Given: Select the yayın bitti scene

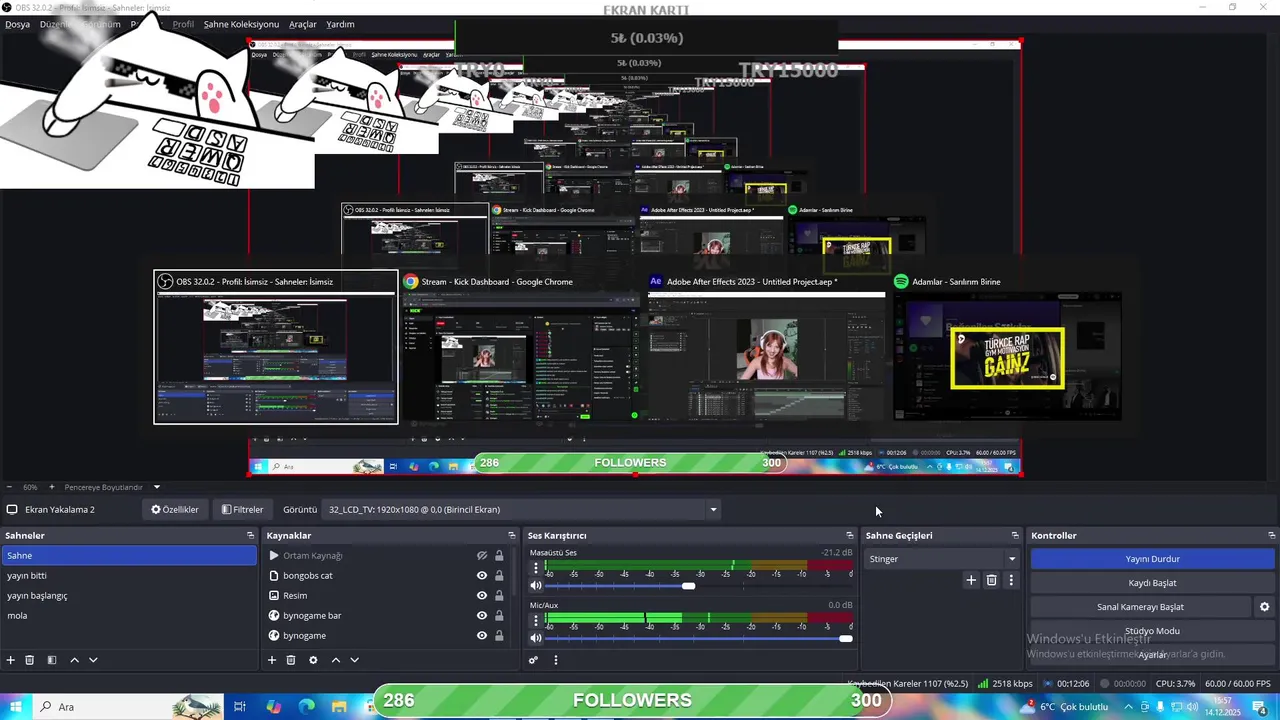Looking at the screenshot, I should click(x=129, y=576).
